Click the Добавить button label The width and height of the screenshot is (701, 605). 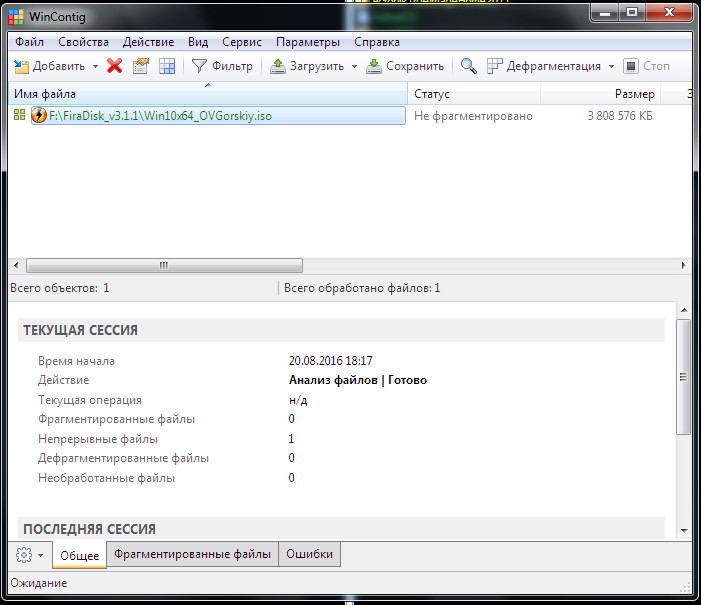click(x=59, y=66)
